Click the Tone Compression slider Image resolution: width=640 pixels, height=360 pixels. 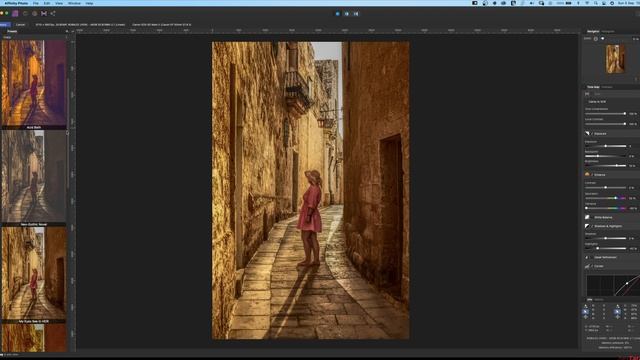coord(606,114)
